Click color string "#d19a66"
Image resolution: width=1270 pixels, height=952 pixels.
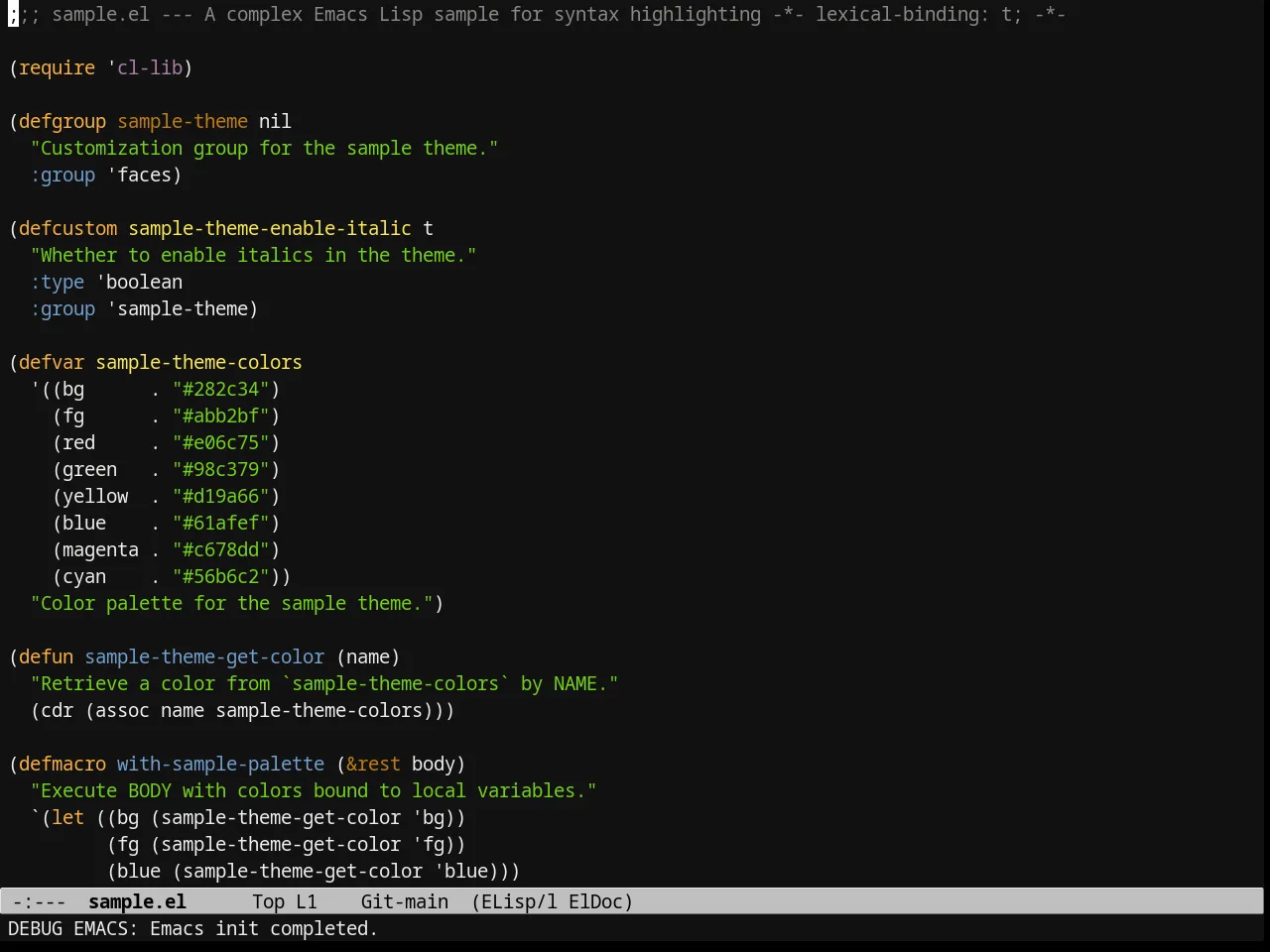[x=220, y=496]
